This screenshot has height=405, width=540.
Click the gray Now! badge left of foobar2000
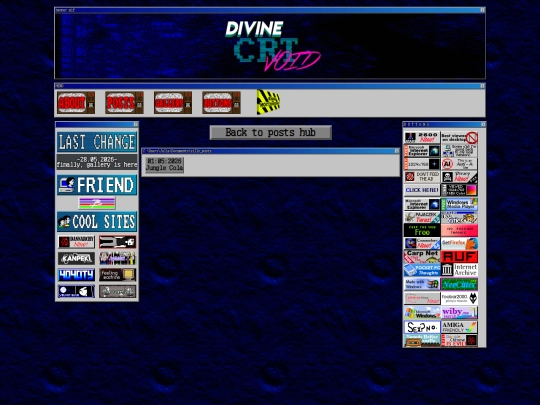(x=422, y=298)
